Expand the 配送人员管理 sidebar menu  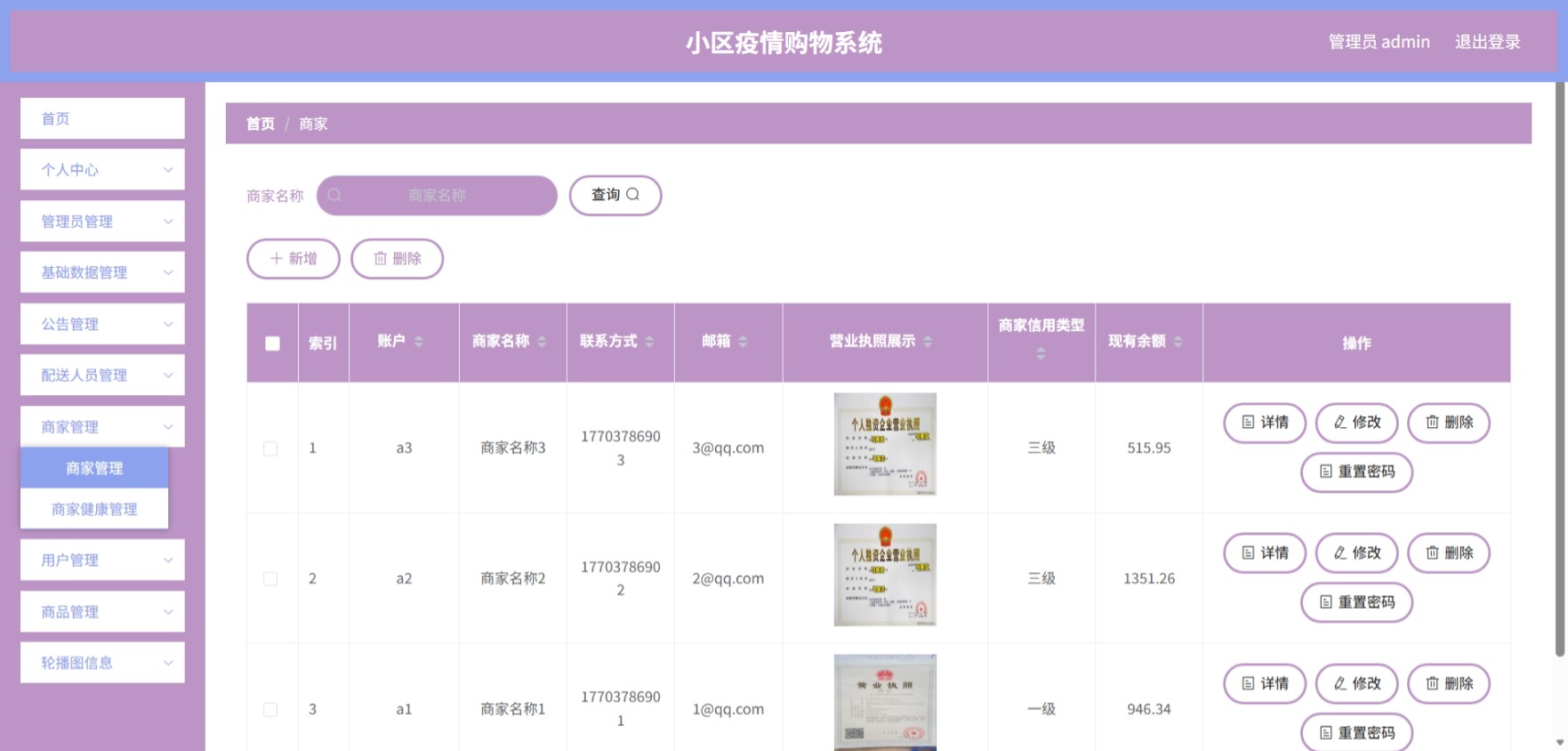[102, 375]
